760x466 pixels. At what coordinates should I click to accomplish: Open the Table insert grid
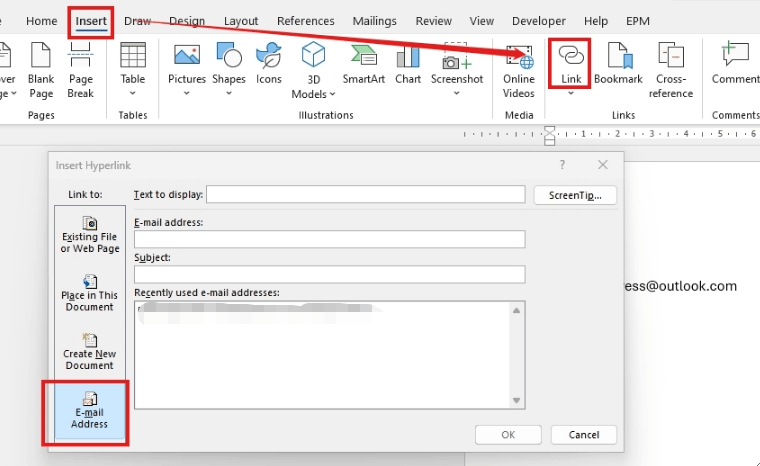click(x=132, y=69)
